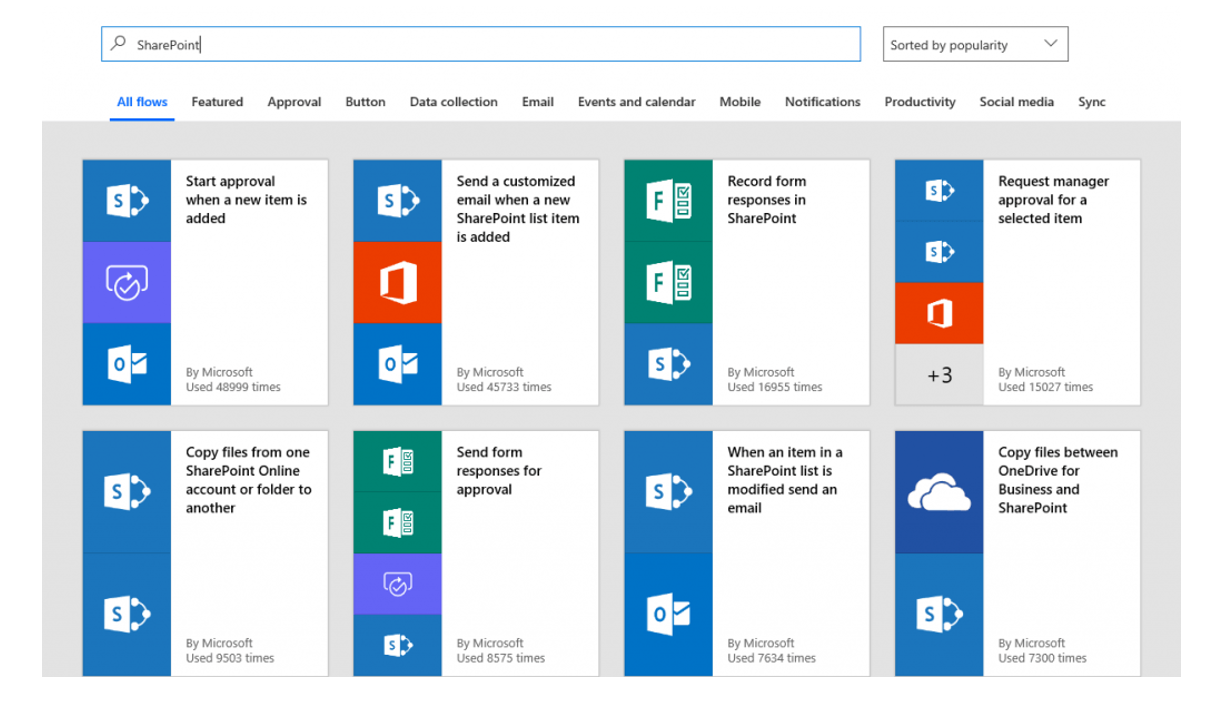Image resolution: width=1227 pixels, height=707 pixels.
Task: Click SharePoint icon on the Start approval card
Action: tap(127, 201)
